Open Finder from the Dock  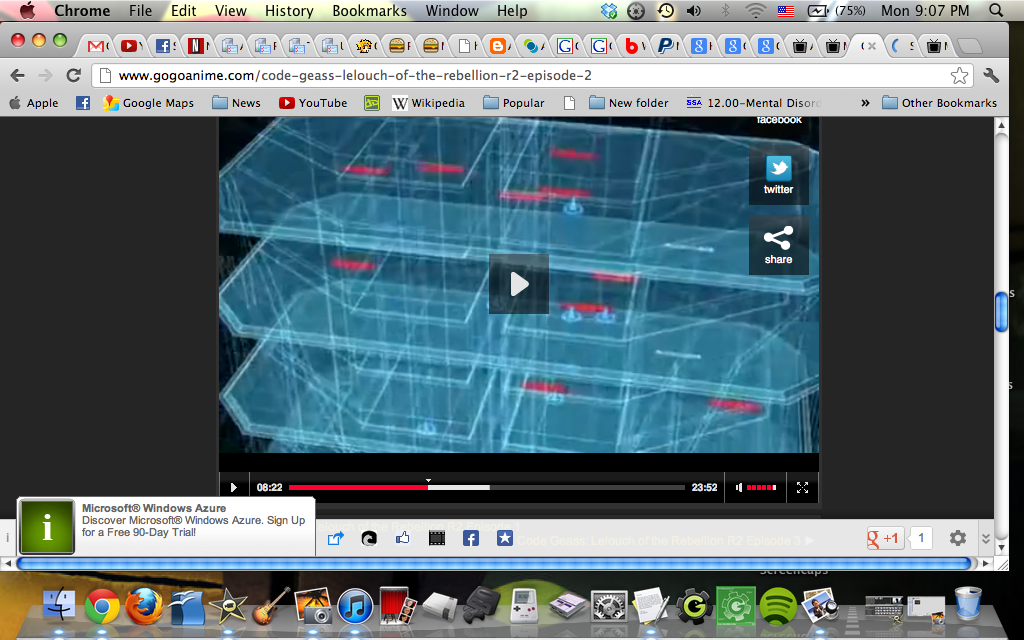click(59, 605)
